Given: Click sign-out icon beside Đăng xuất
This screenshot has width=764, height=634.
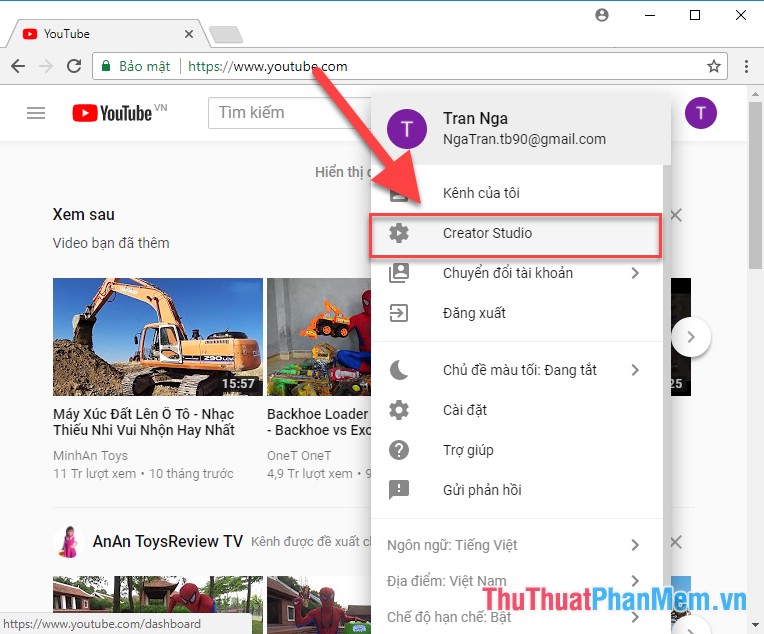Looking at the screenshot, I should [x=399, y=313].
